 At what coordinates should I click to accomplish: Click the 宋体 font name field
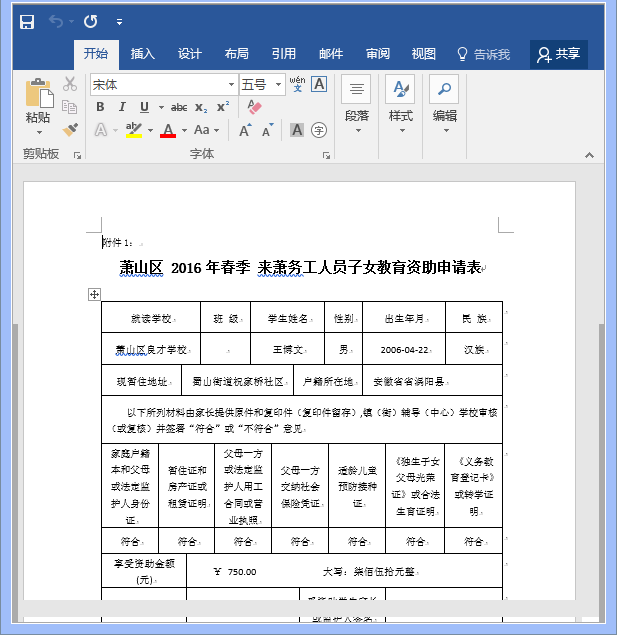click(158, 85)
